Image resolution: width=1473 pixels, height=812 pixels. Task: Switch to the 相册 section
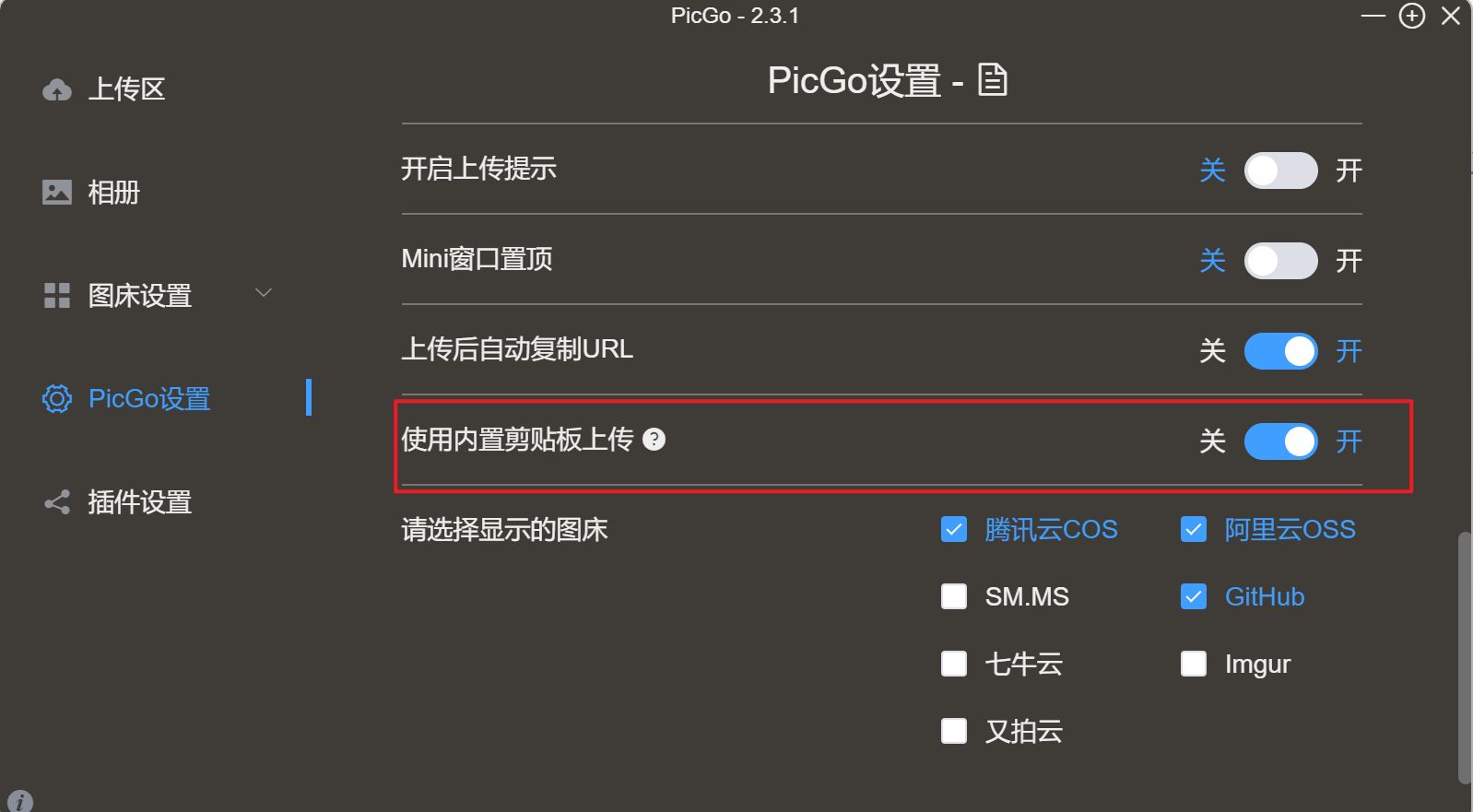[x=114, y=193]
